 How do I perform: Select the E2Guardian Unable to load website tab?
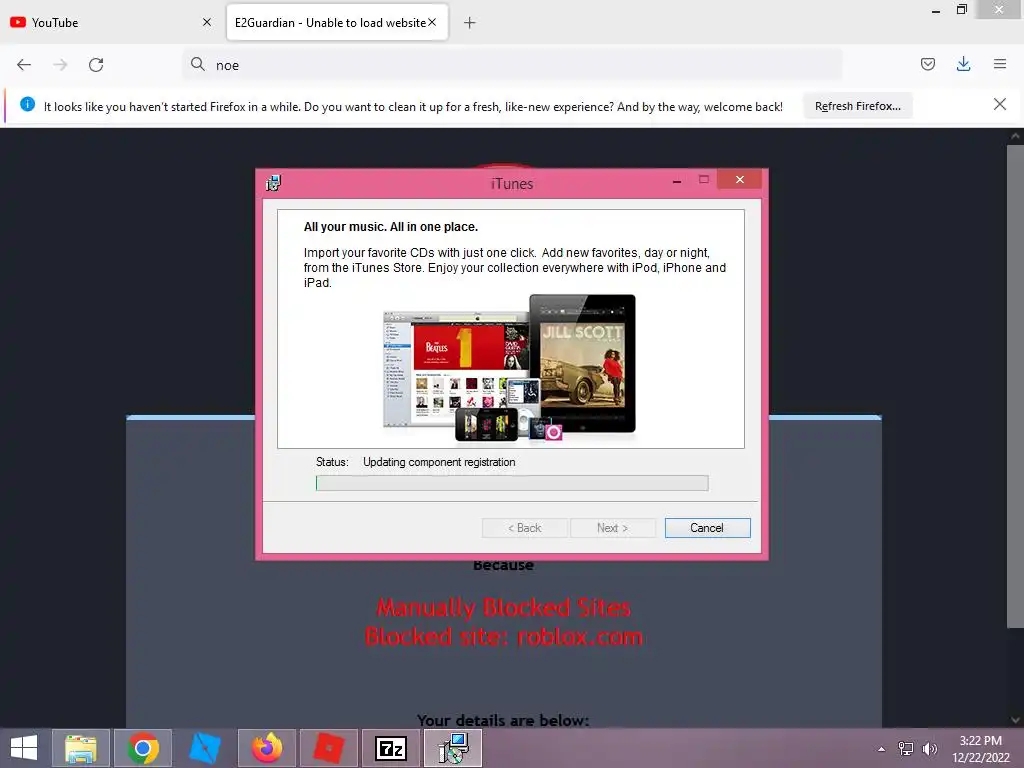click(x=337, y=22)
